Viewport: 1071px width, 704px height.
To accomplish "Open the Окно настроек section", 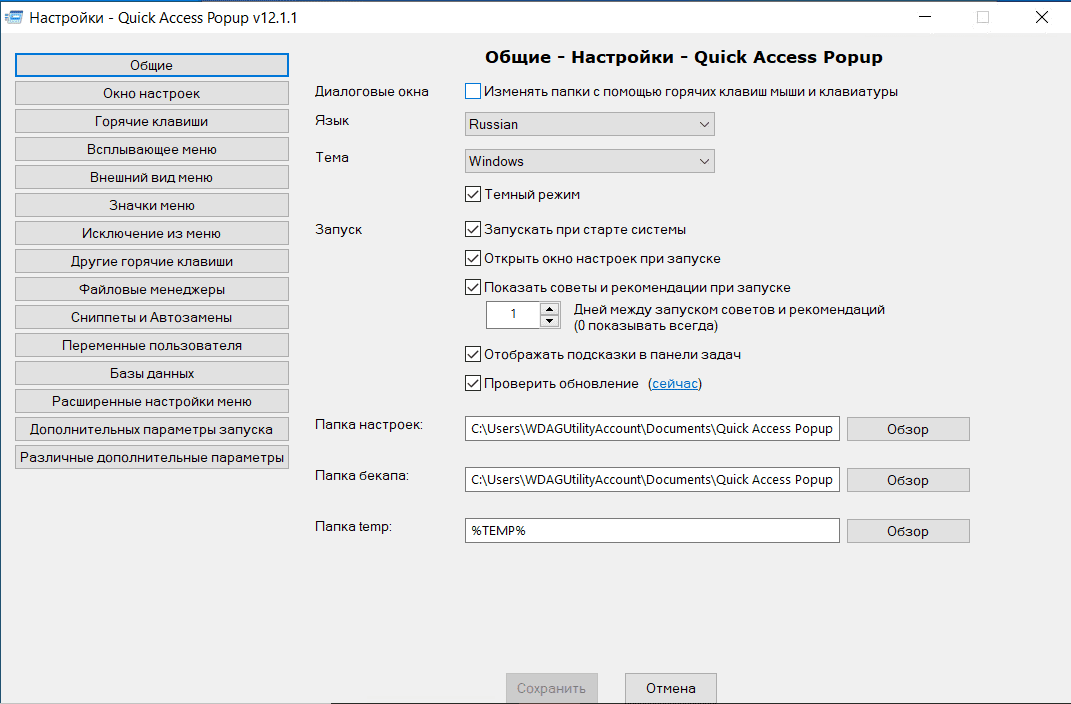I will click(152, 93).
